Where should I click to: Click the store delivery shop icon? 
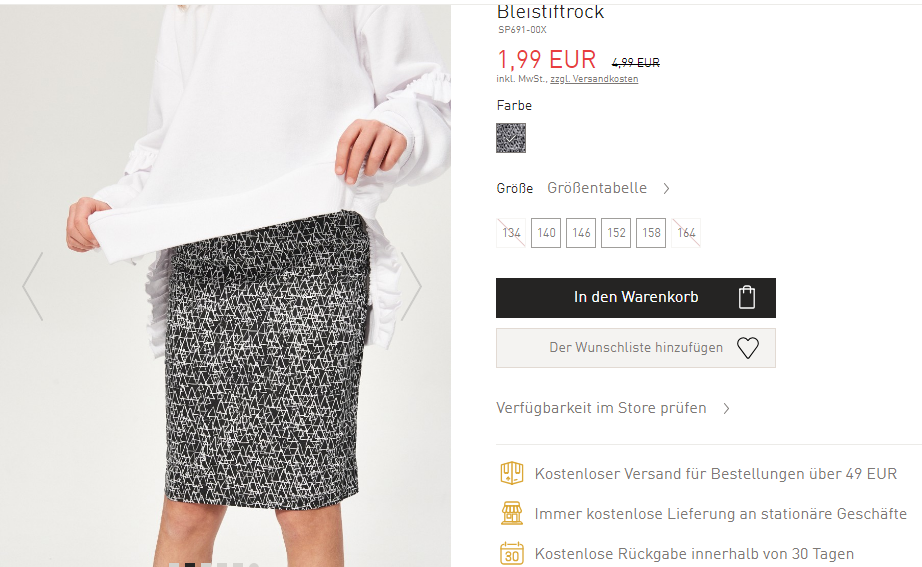512,513
